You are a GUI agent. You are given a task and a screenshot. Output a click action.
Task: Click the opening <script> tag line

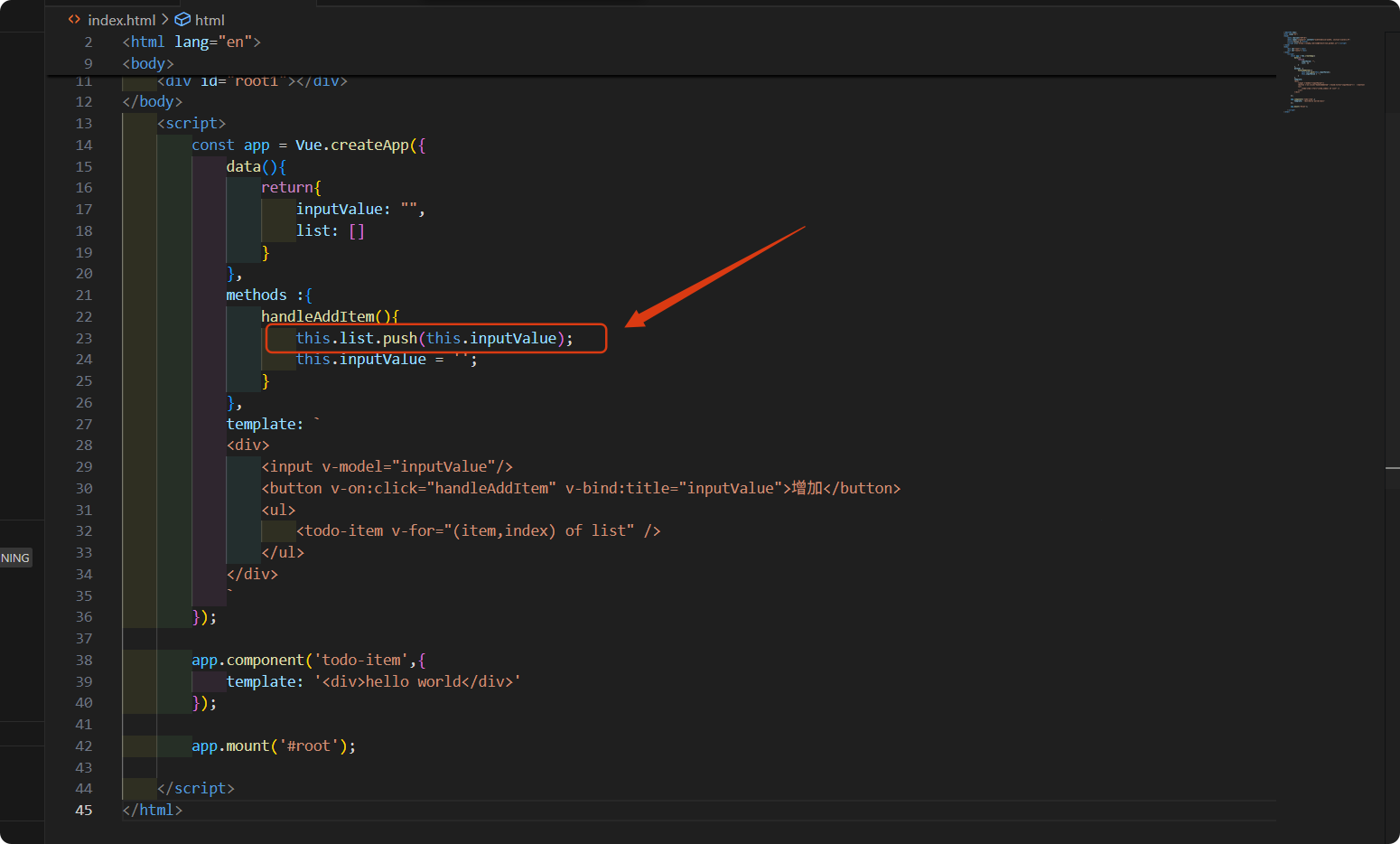coord(191,123)
